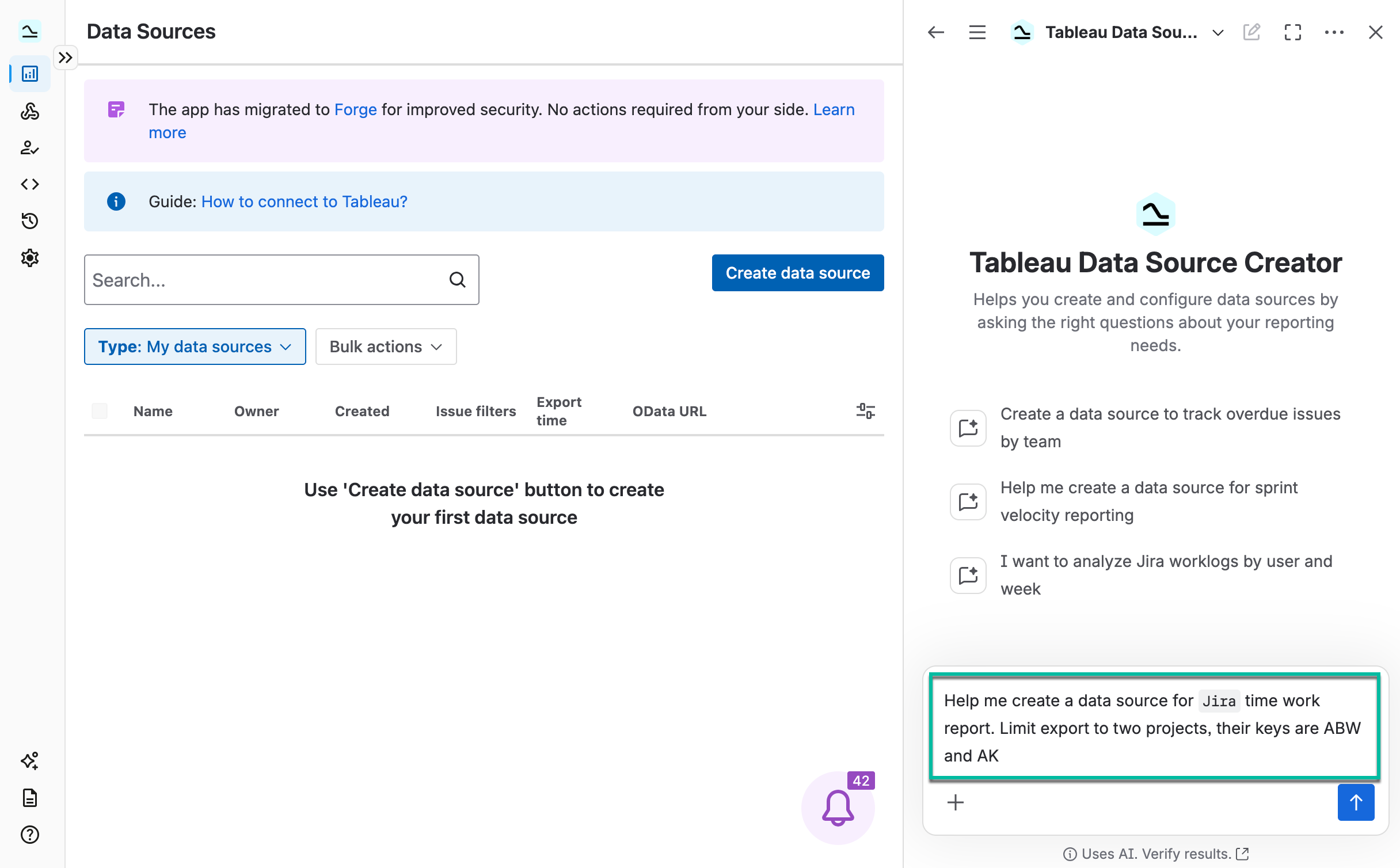Click the Tableau agent logo in the chat header
The width and height of the screenshot is (1400, 868).
point(1022,32)
